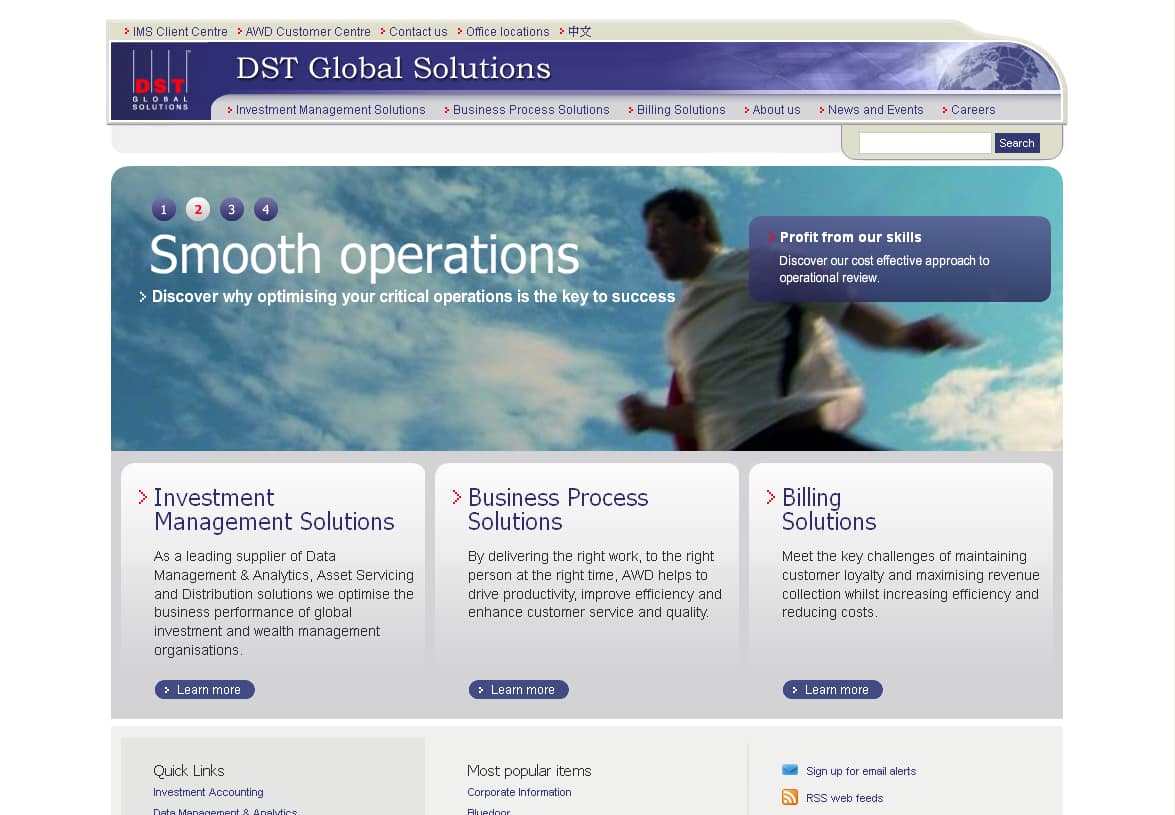Open Investment Management Solutions menu
The image size is (1175, 815).
(x=330, y=110)
